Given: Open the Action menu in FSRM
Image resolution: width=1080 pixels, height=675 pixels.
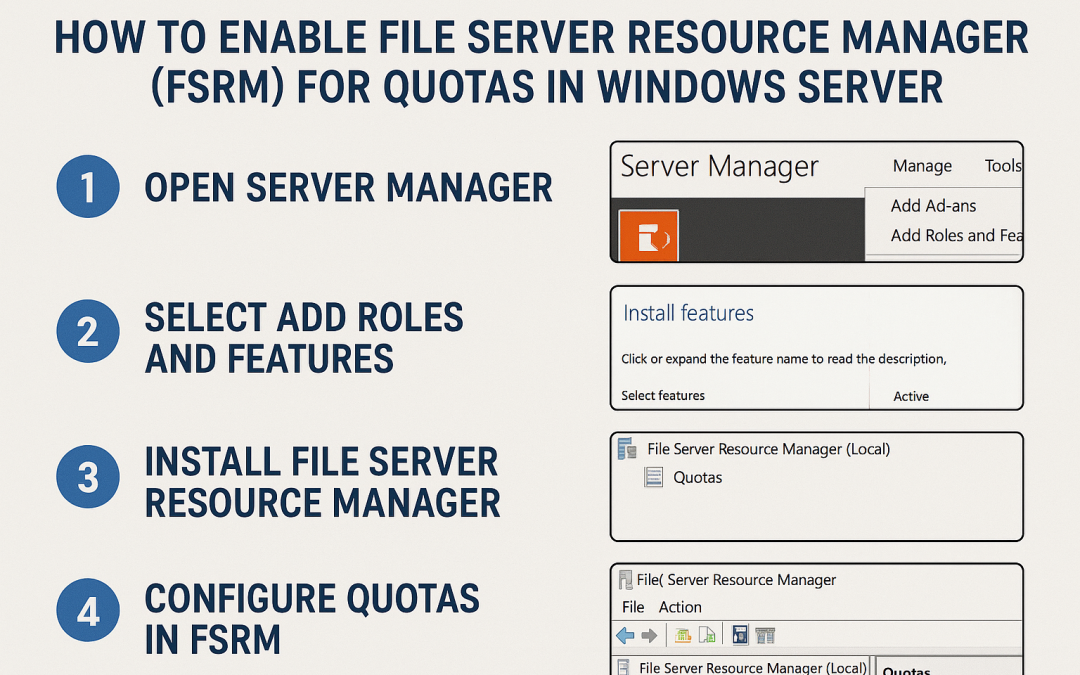Looking at the screenshot, I should click(x=680, y=607).
